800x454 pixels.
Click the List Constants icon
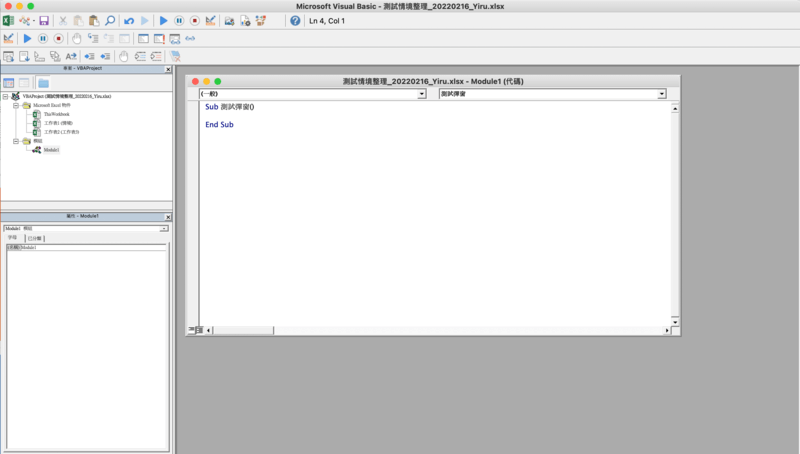pos(24,56)
